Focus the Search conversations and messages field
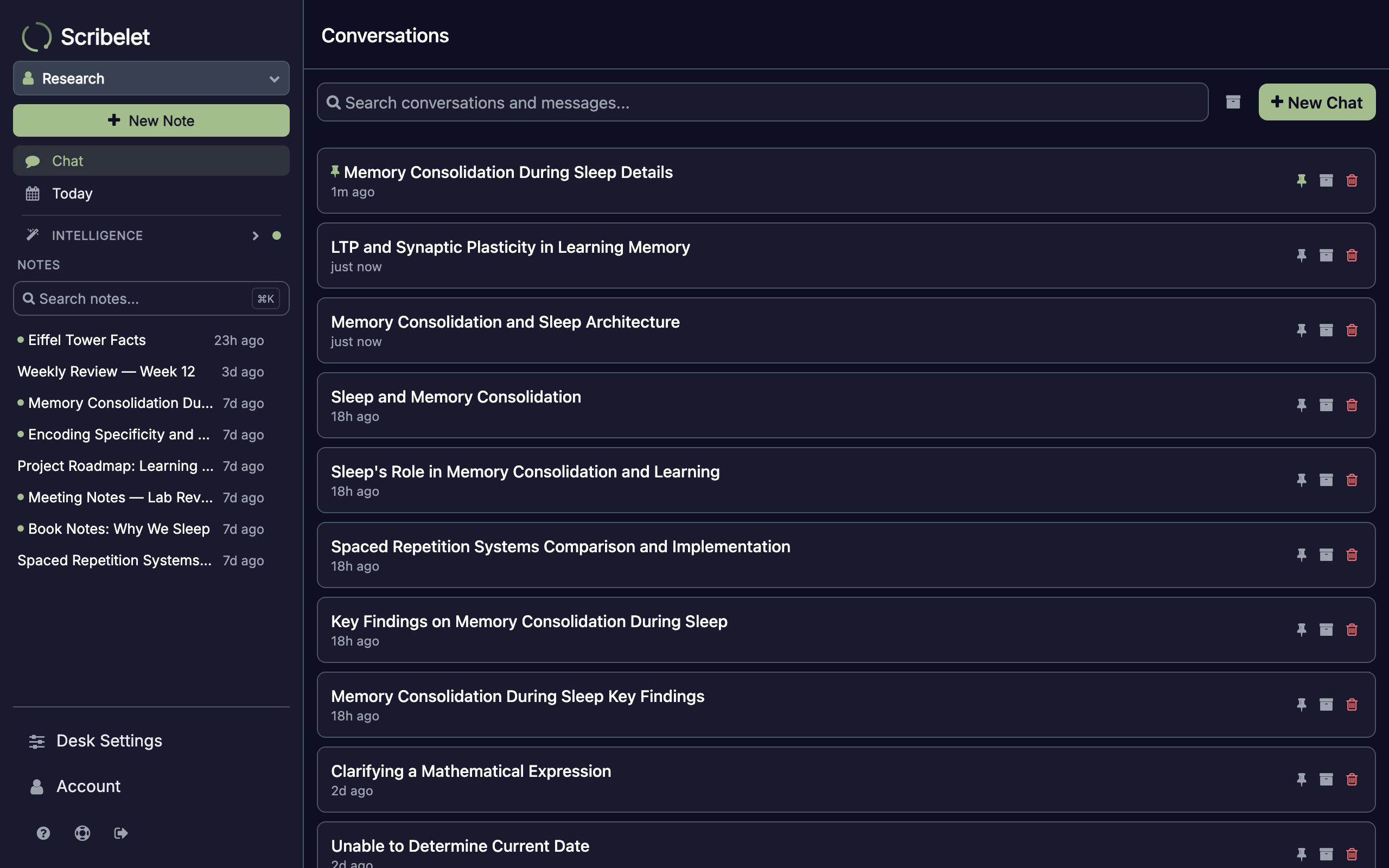The width and height of the screenshot is (1389, 868). point(762,102)
